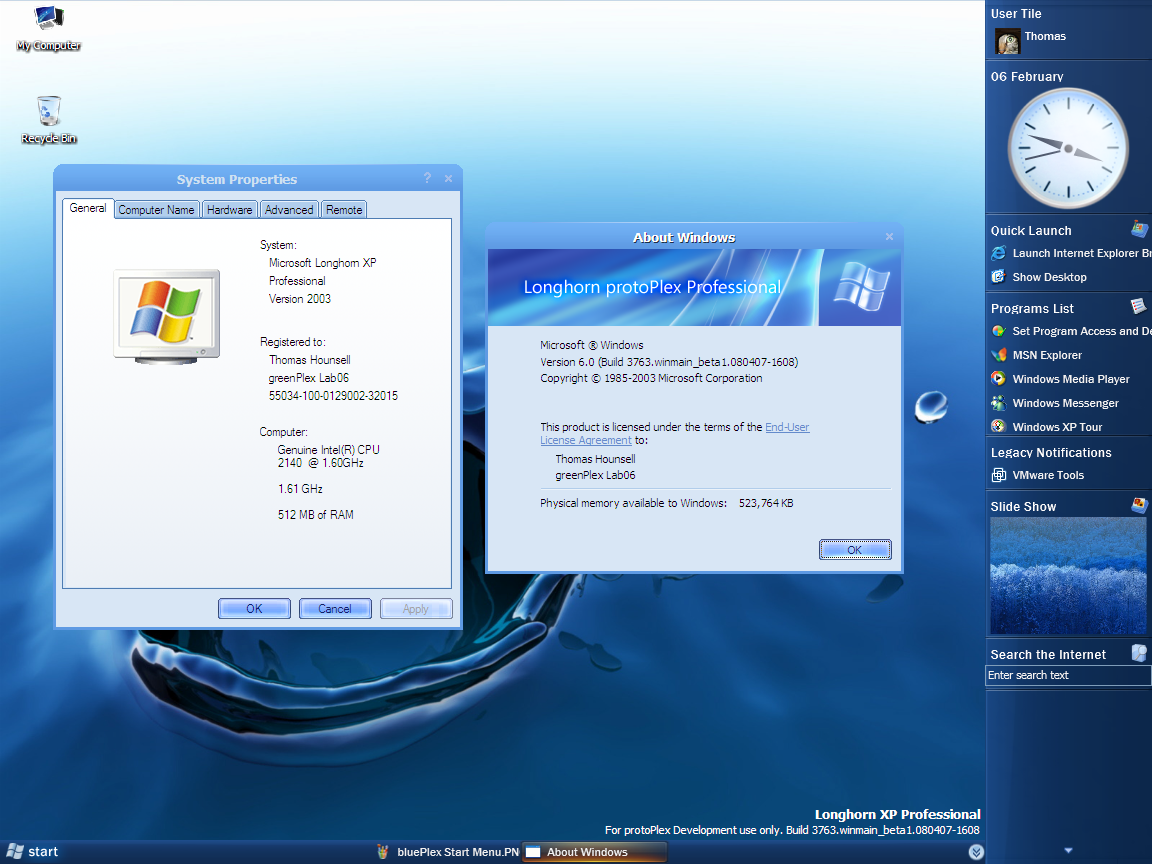Click the Search the Internet header icon
The height and width of the screenshot is (864, 1152).
tap(1140, 653)
